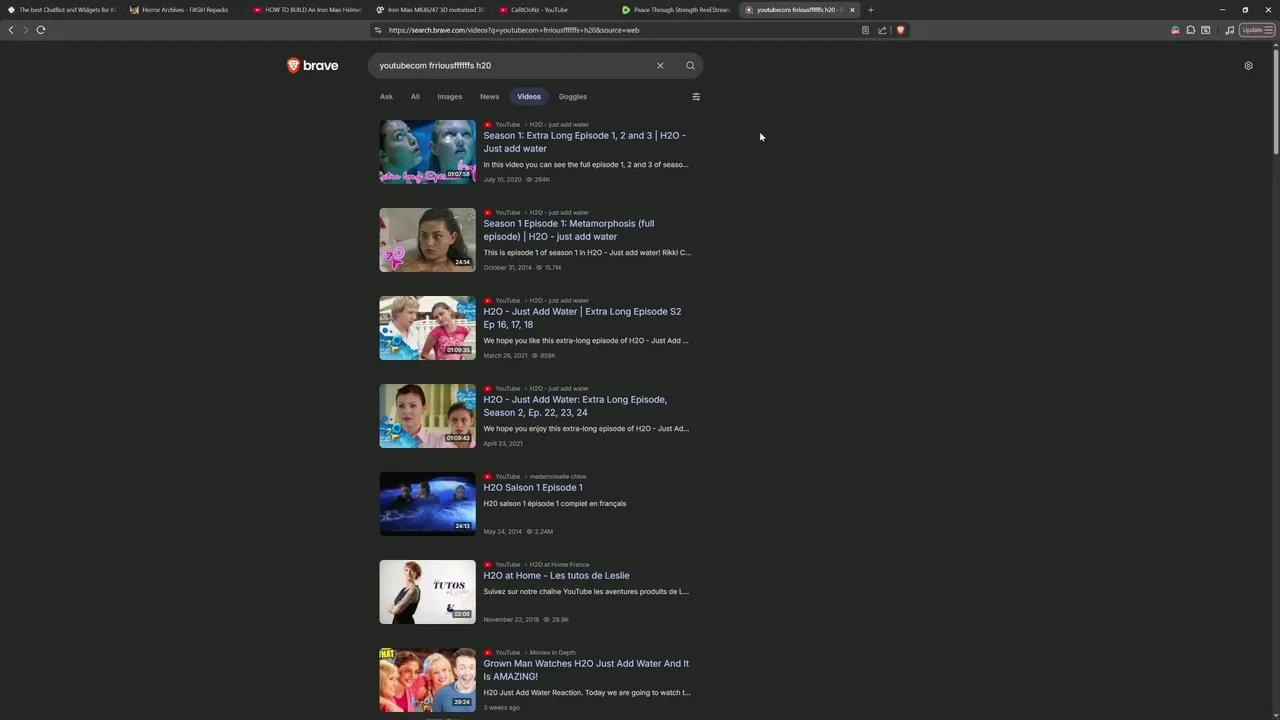
Task: Click the share page icon
Action: pyautogui.click(x=882, y=30)
